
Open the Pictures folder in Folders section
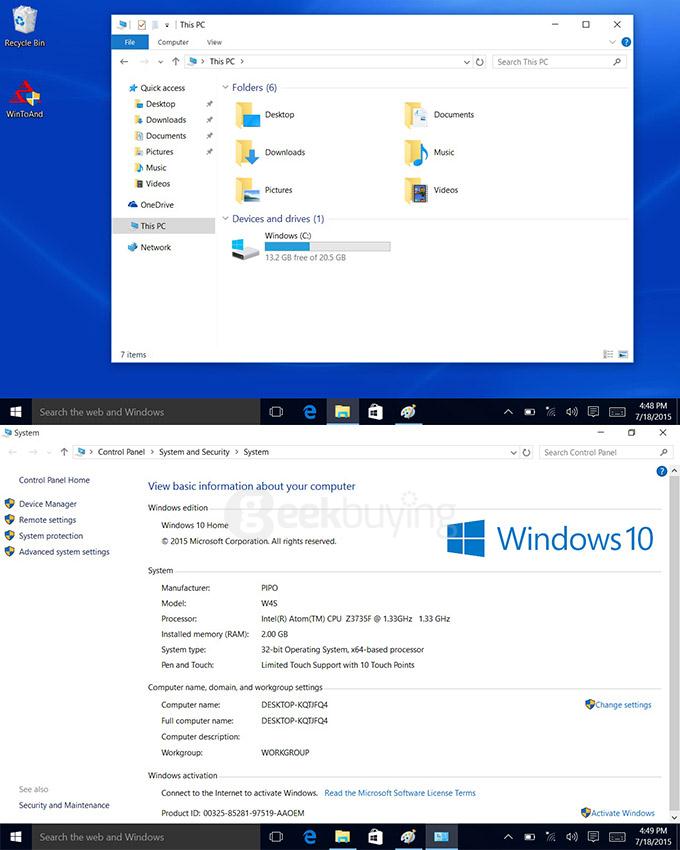pyautogui.click(x=264, y=190)
